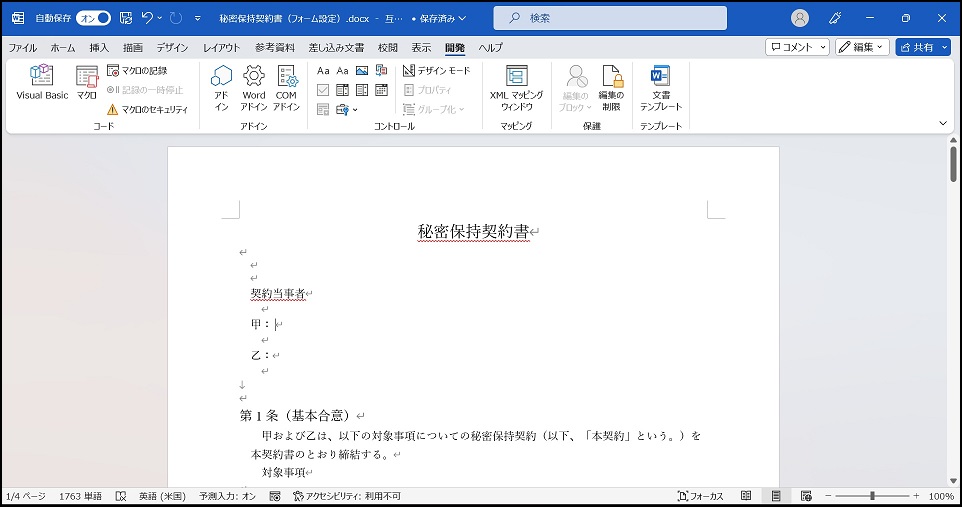Click the 1/4 ページ page indicator
Image resolution: width=962 pixels, height=507 pixels.
tap(26, 496)
